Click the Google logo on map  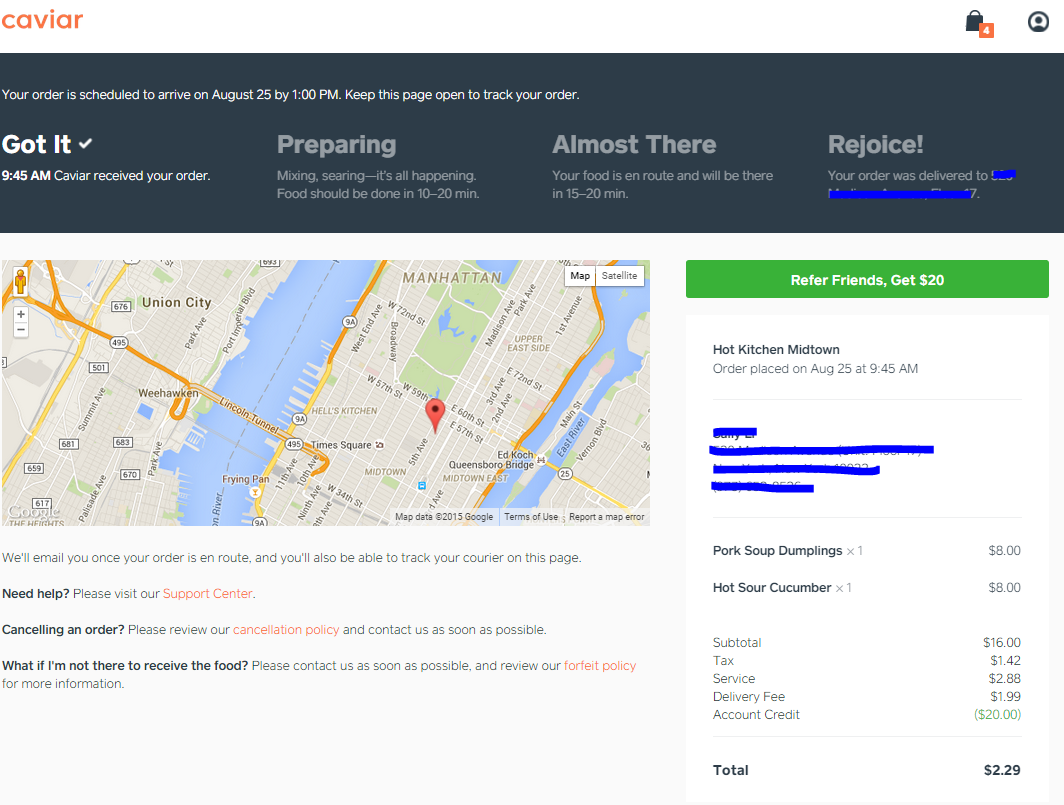33,510
